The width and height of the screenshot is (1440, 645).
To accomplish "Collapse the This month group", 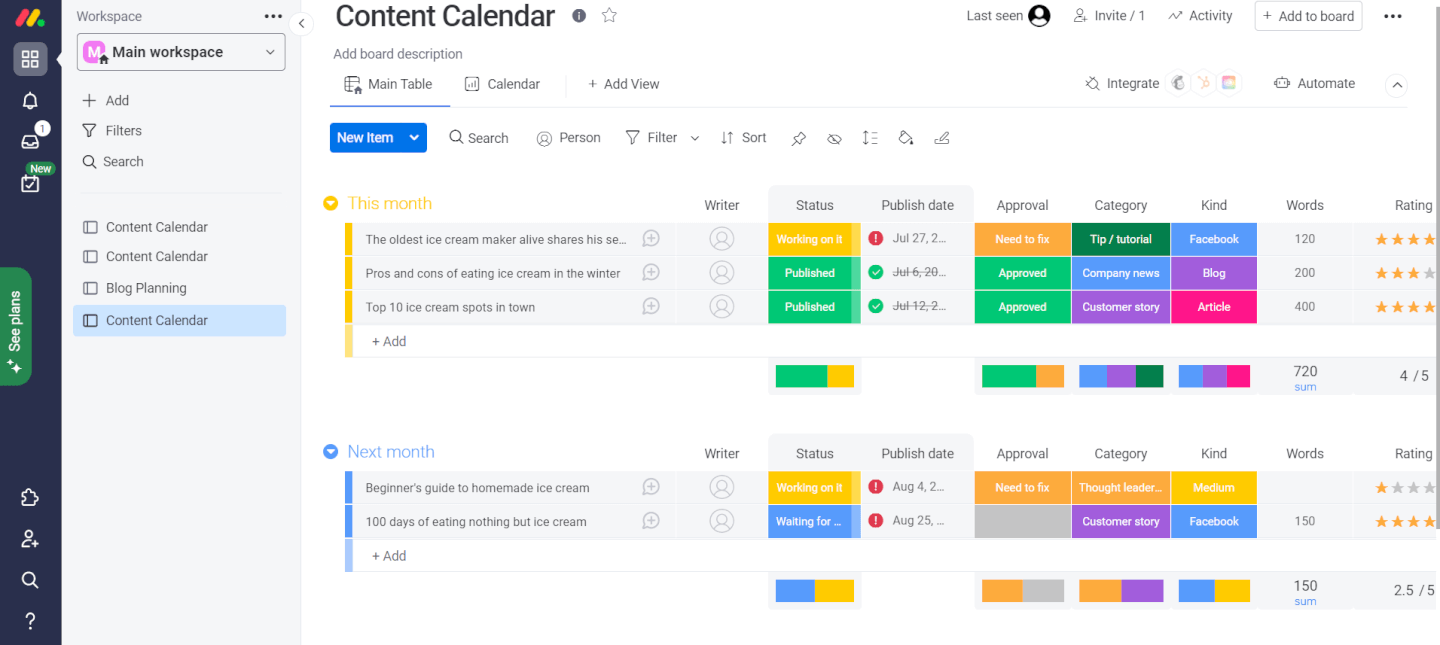I will click(331, 203).
